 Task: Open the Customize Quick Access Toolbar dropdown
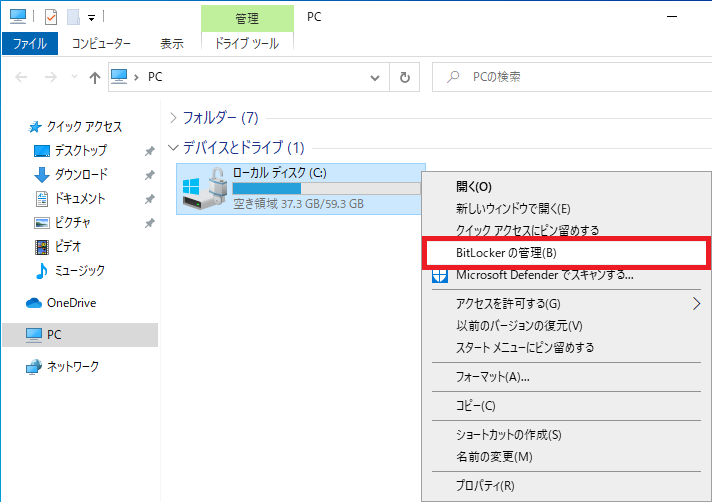point(91,18)
